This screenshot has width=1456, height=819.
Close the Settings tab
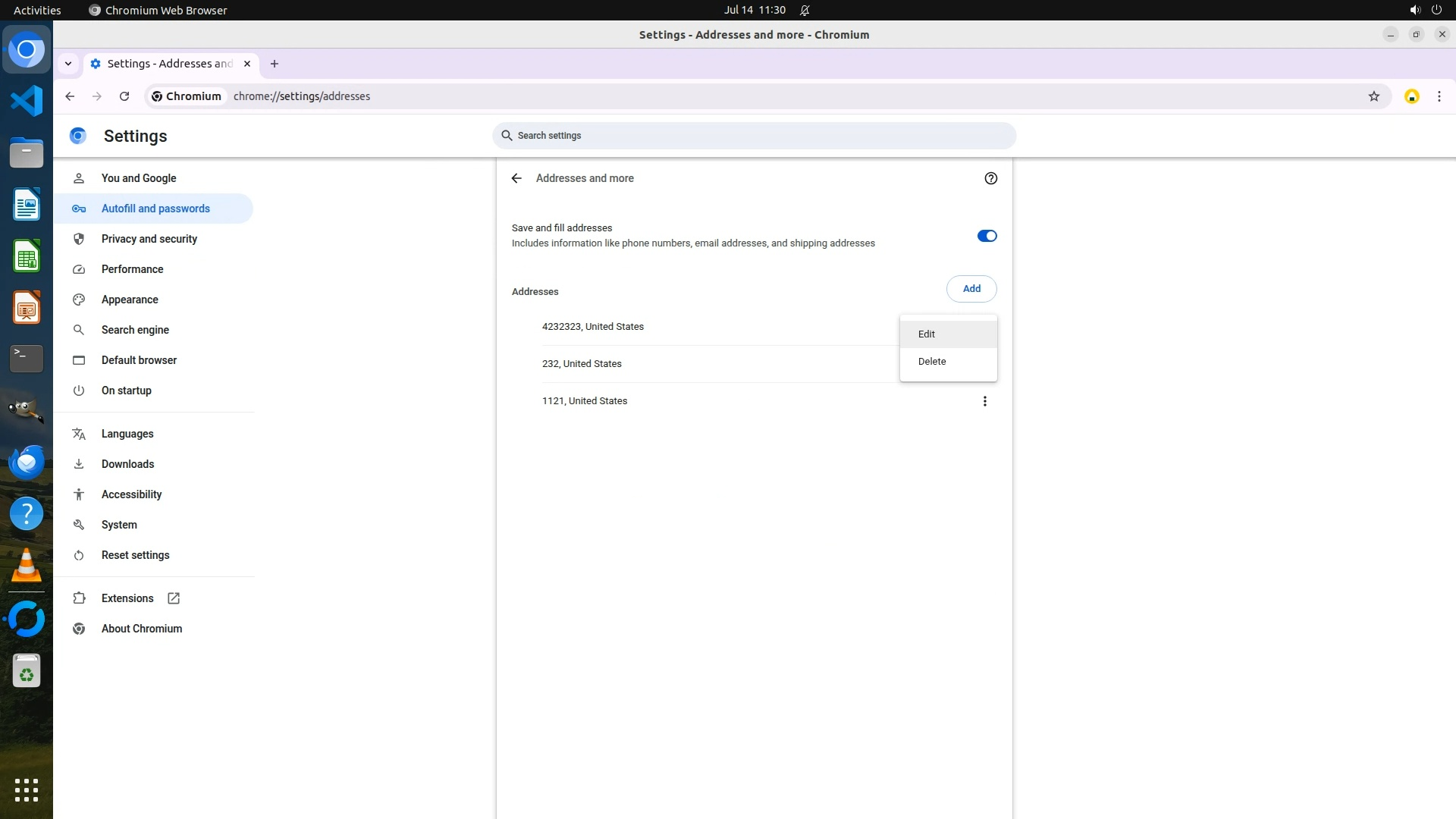click(x=247, y=64)
